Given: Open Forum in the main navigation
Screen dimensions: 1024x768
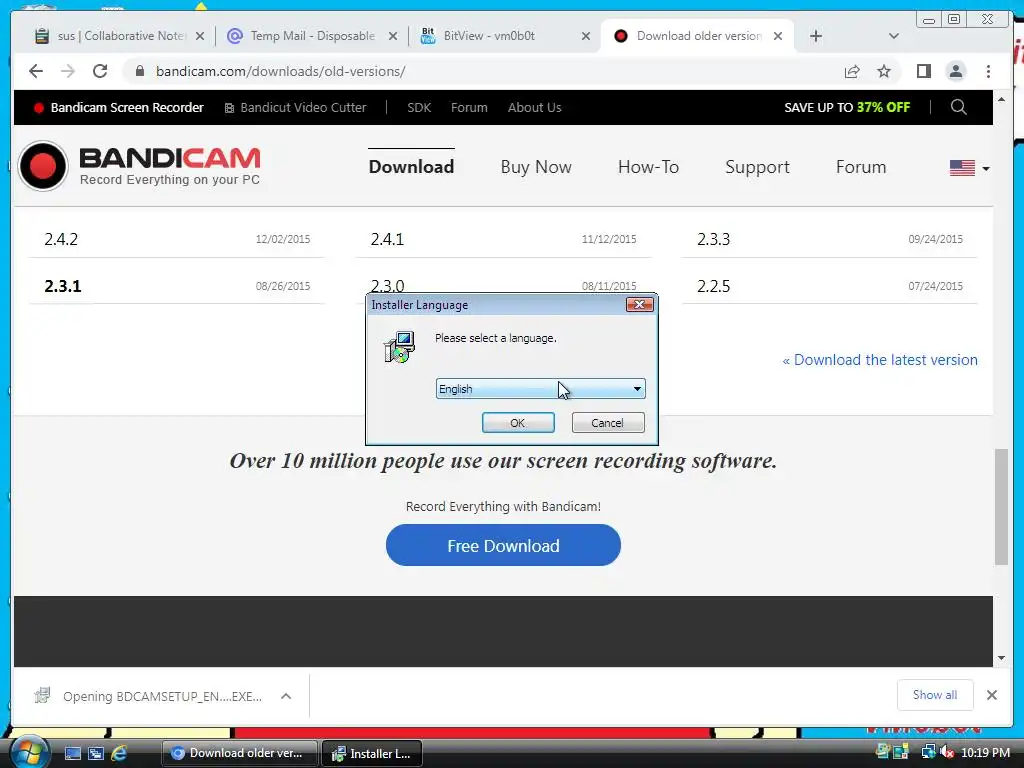Looking at the screenshot, I should (x=861, y=167).
